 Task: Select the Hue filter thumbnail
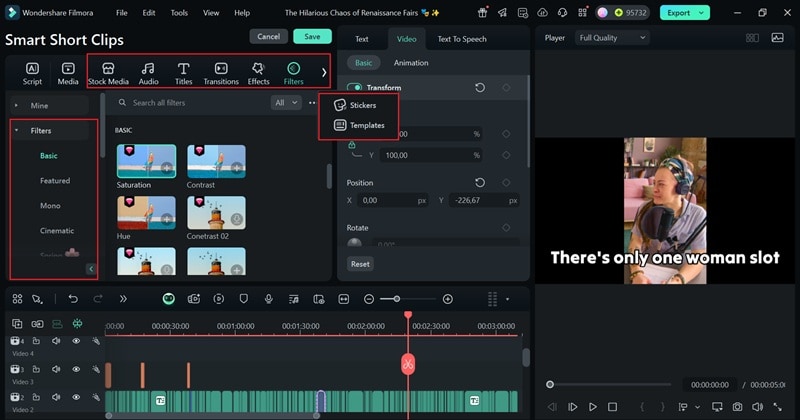point(146,213)
